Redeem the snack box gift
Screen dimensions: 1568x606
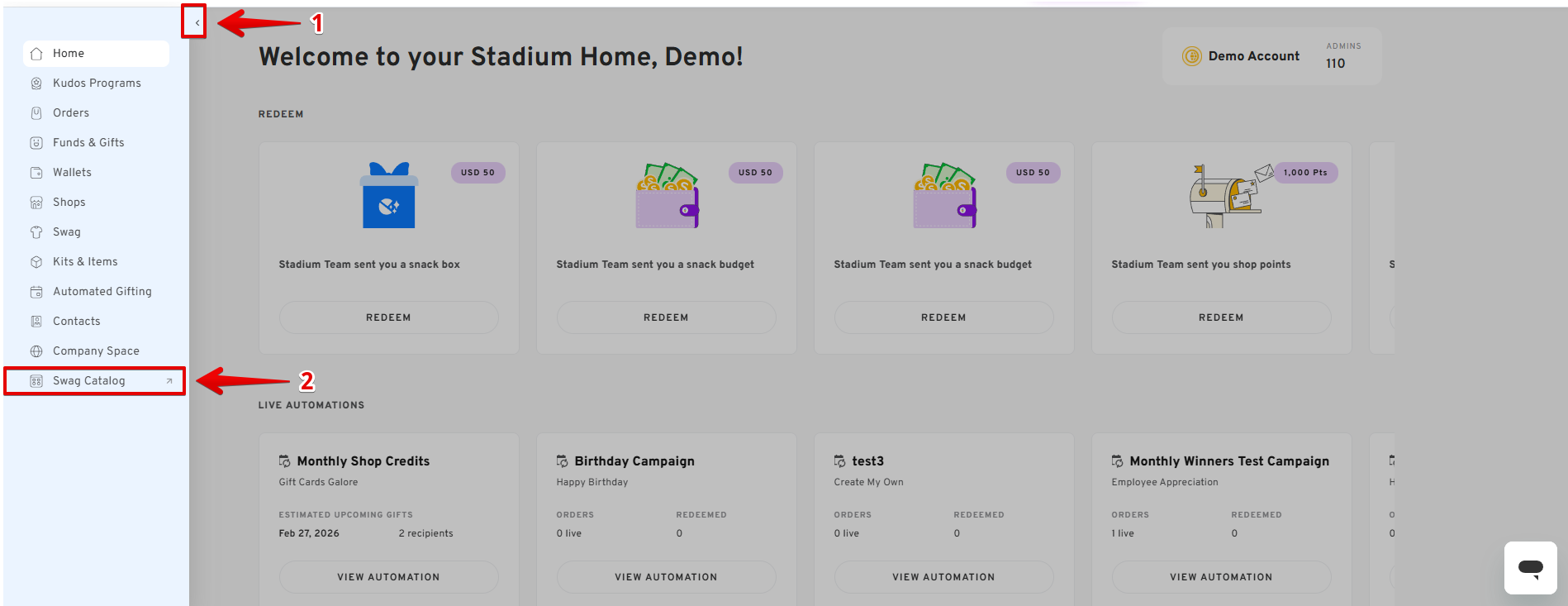(388, 317)
